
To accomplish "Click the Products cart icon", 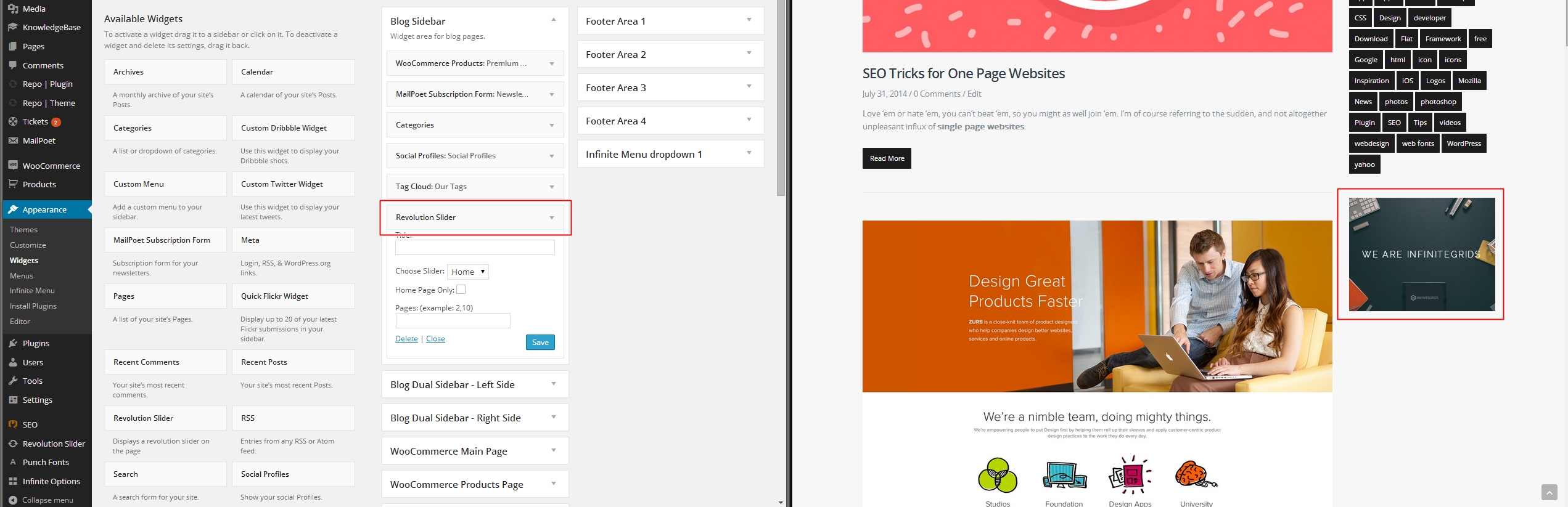I will (13, 184).
